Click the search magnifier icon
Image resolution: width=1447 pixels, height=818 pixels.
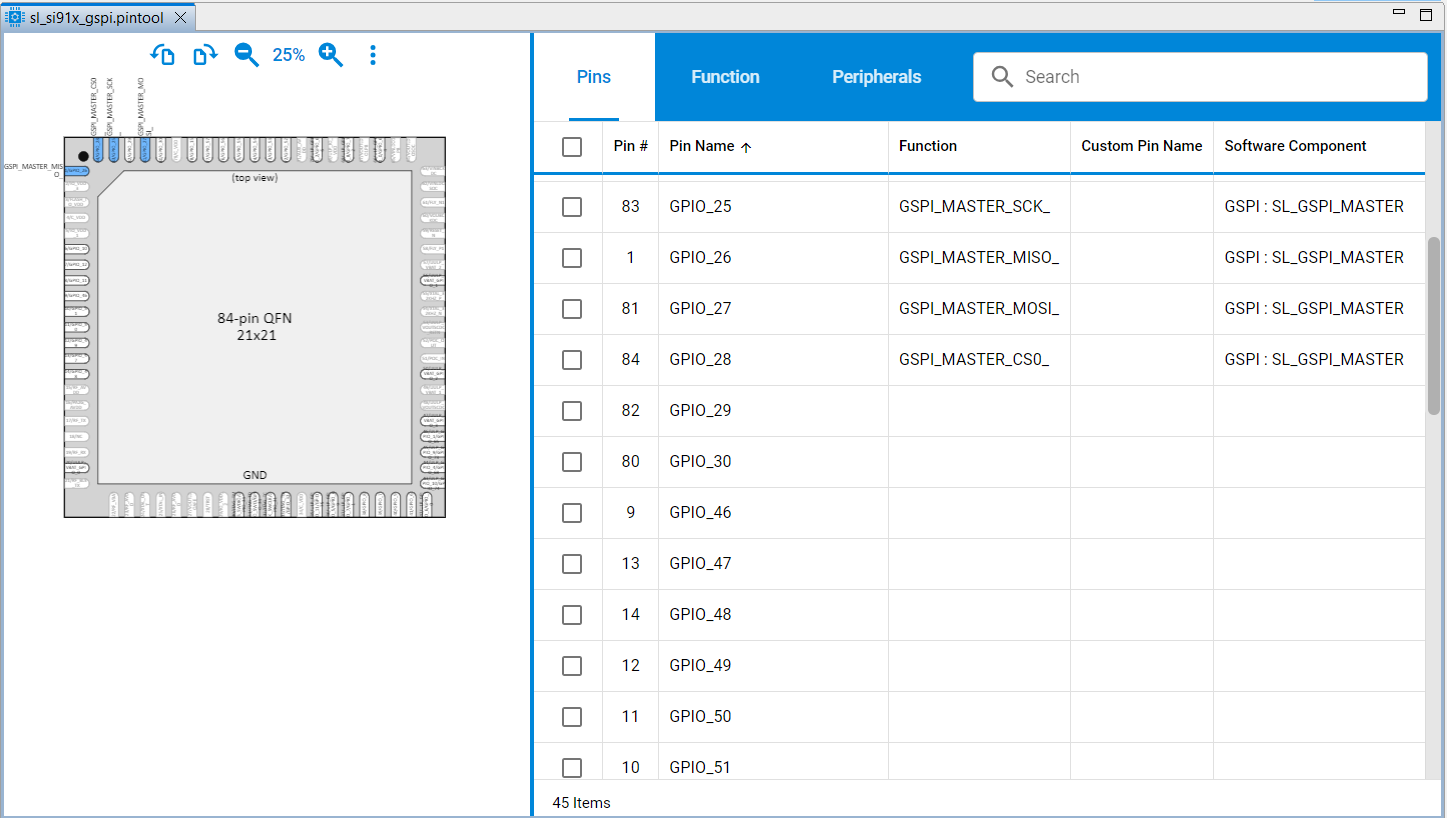[1002, 76]
